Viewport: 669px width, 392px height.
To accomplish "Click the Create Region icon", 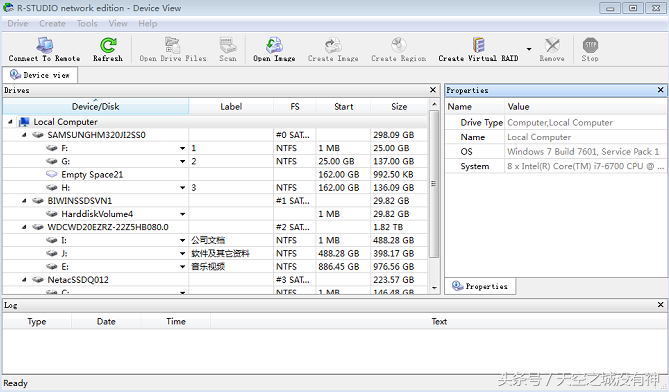I will point(398,45).
